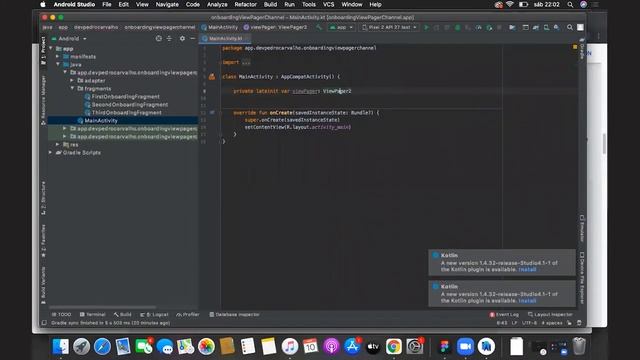
Task: Click the white avatar icon in toolbar
Action: click(x=580, y=27)
